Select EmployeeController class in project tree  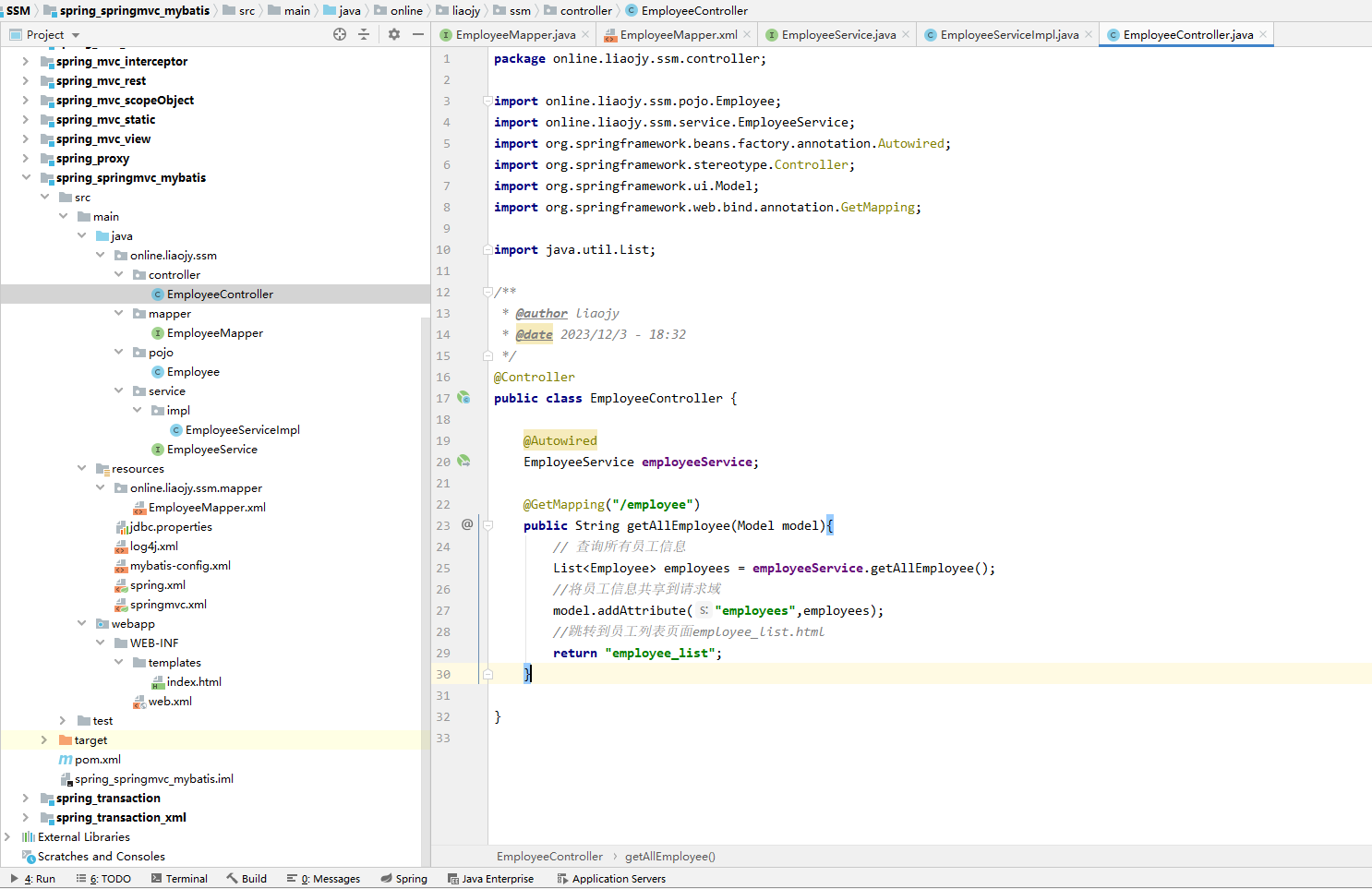click(220, 294)
